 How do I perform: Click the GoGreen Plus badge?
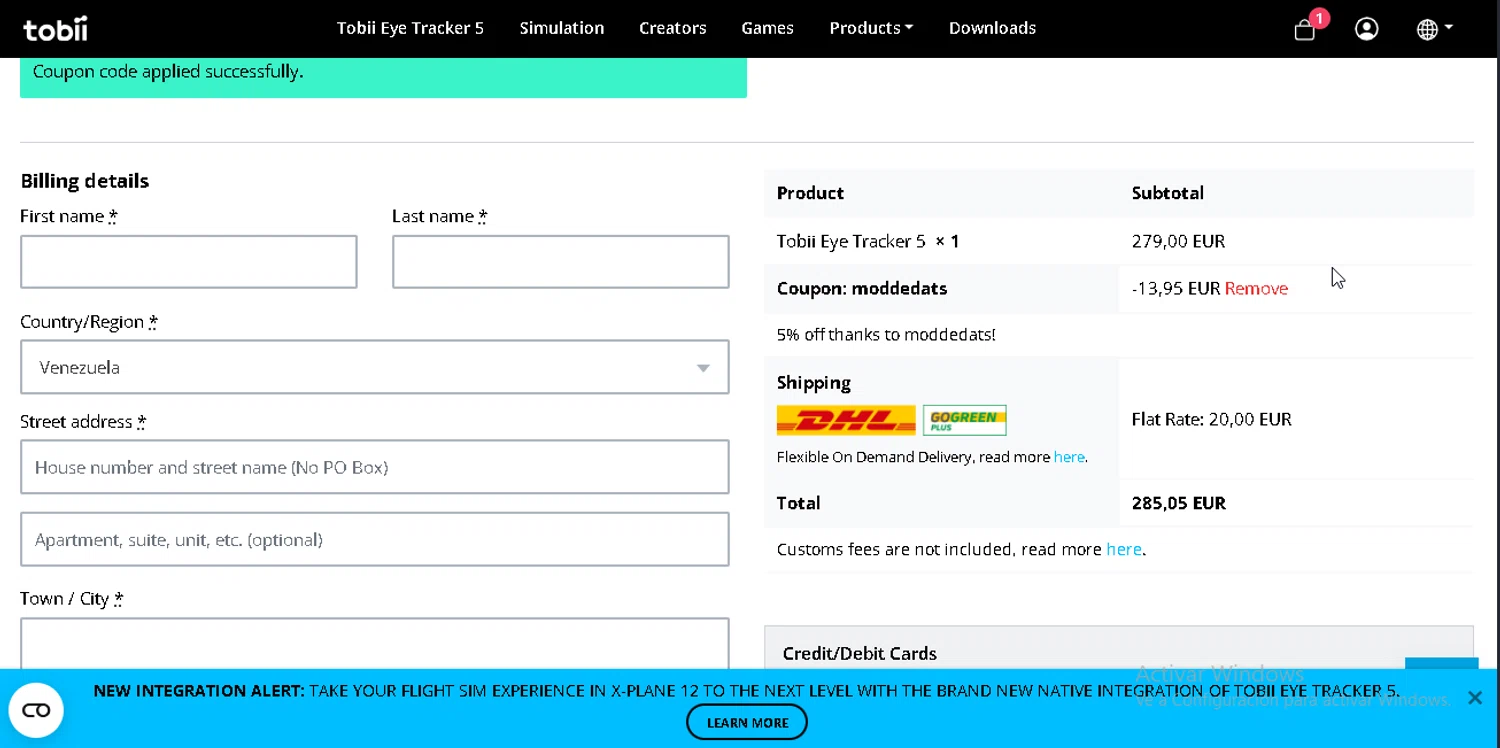point(964,420)
